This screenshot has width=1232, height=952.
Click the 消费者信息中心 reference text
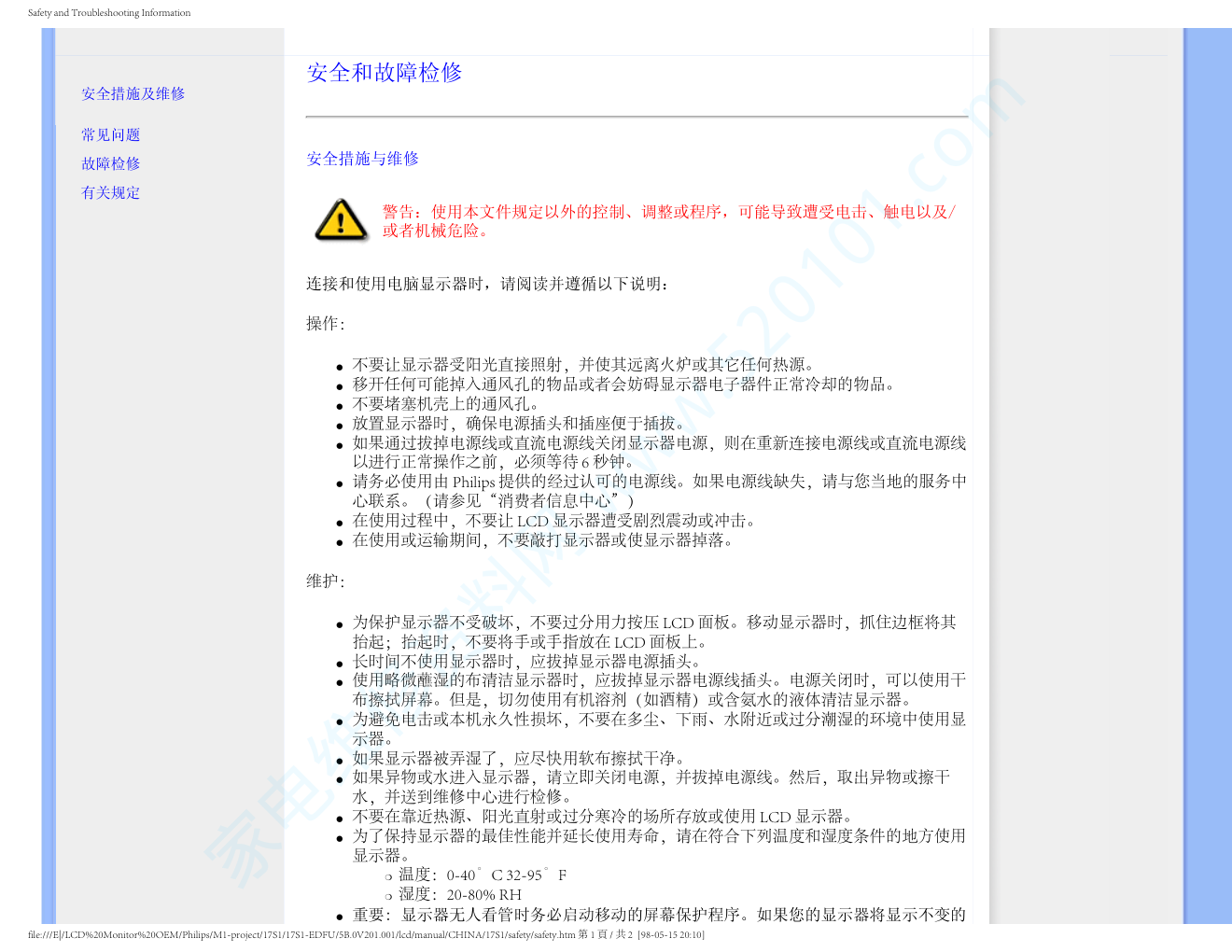point(559,501)
